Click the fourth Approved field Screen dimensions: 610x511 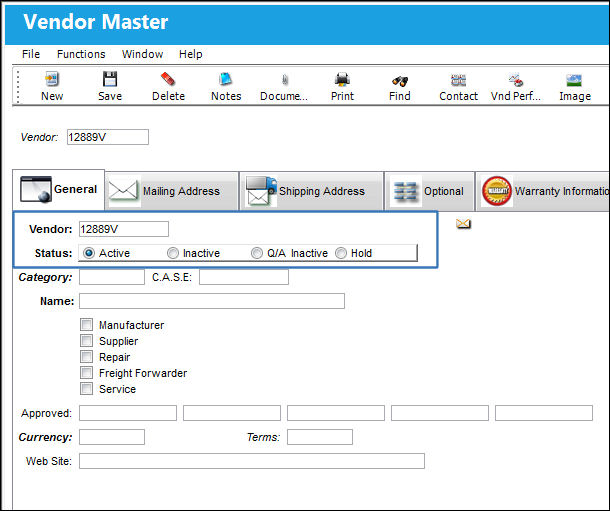440,413
